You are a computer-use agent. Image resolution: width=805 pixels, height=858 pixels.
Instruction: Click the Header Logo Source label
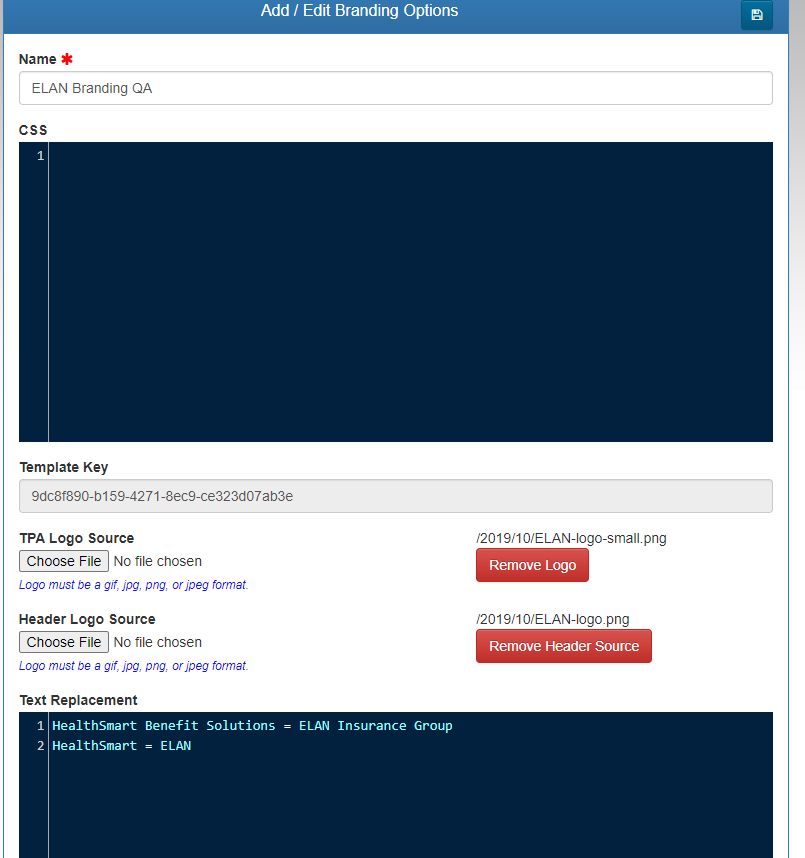pos(87,619)
